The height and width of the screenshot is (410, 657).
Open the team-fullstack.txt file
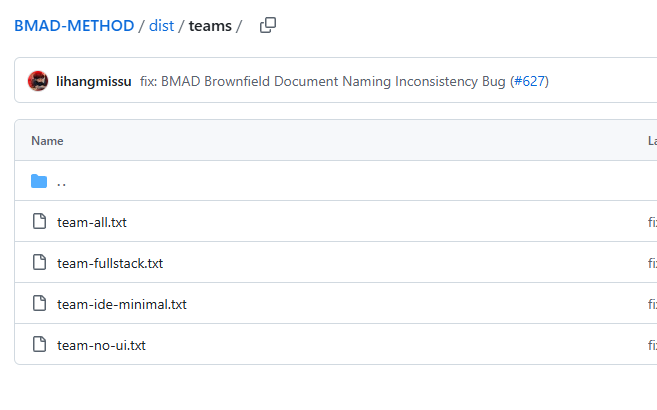(110, 263)
